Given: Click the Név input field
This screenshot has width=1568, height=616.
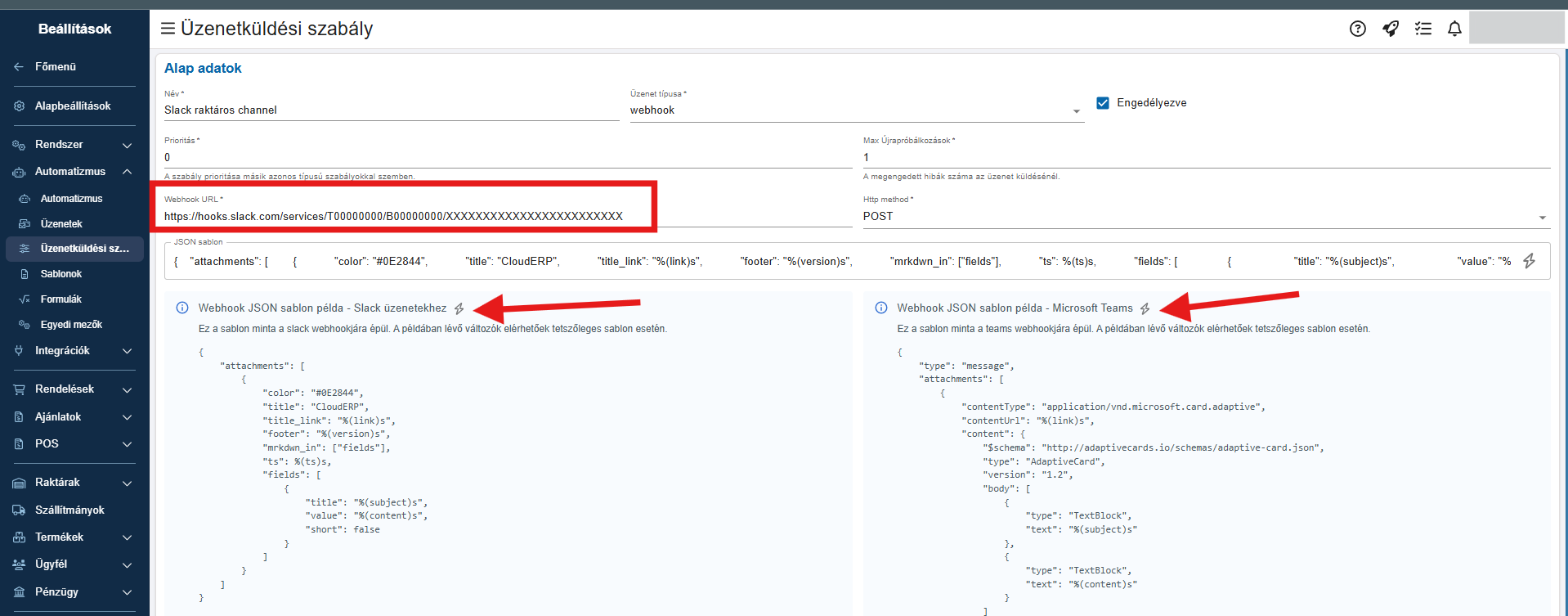Looking at the screenshot, I should (x=391, y=110).
